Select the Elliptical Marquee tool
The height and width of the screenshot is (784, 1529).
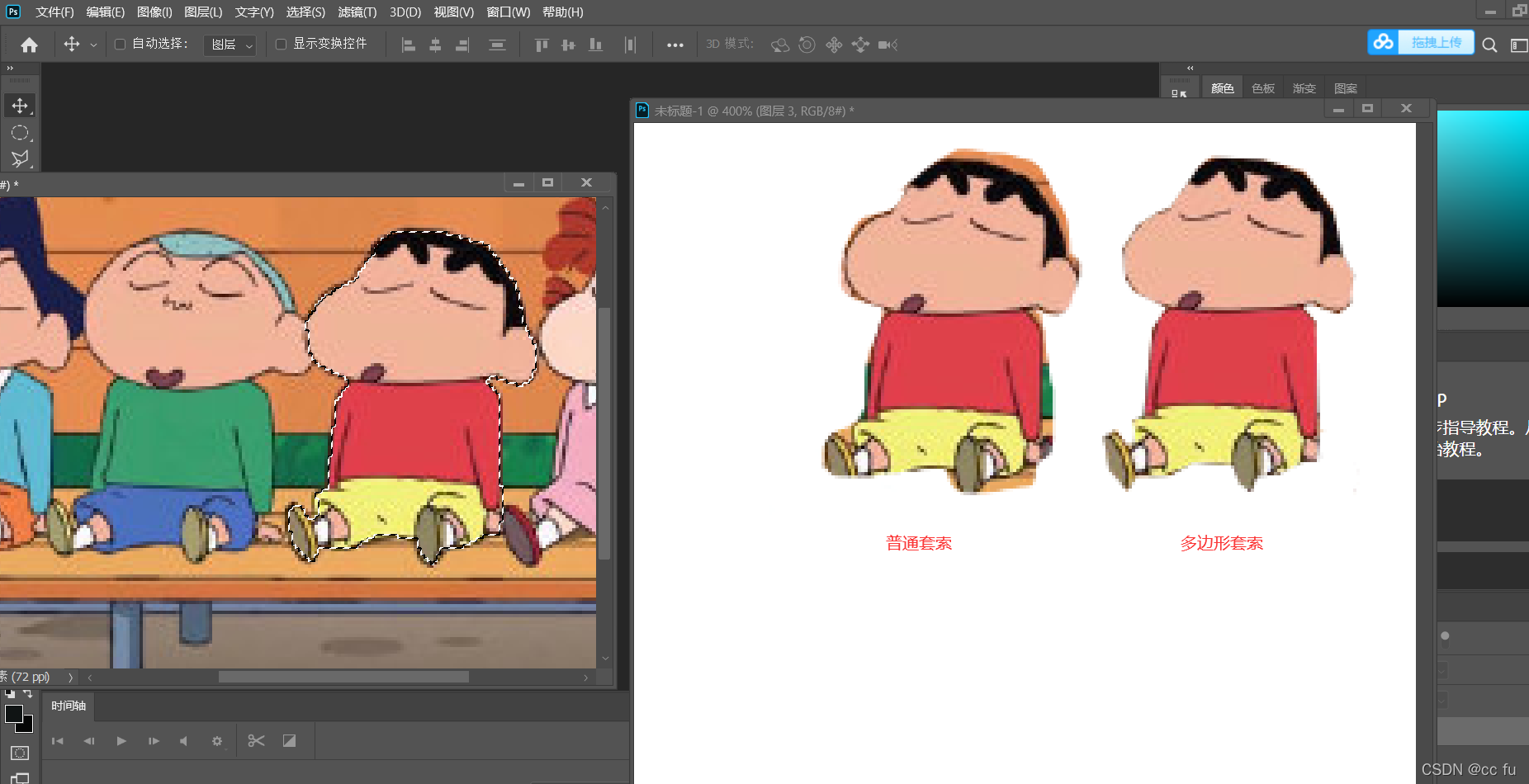[x=20, y=132]
